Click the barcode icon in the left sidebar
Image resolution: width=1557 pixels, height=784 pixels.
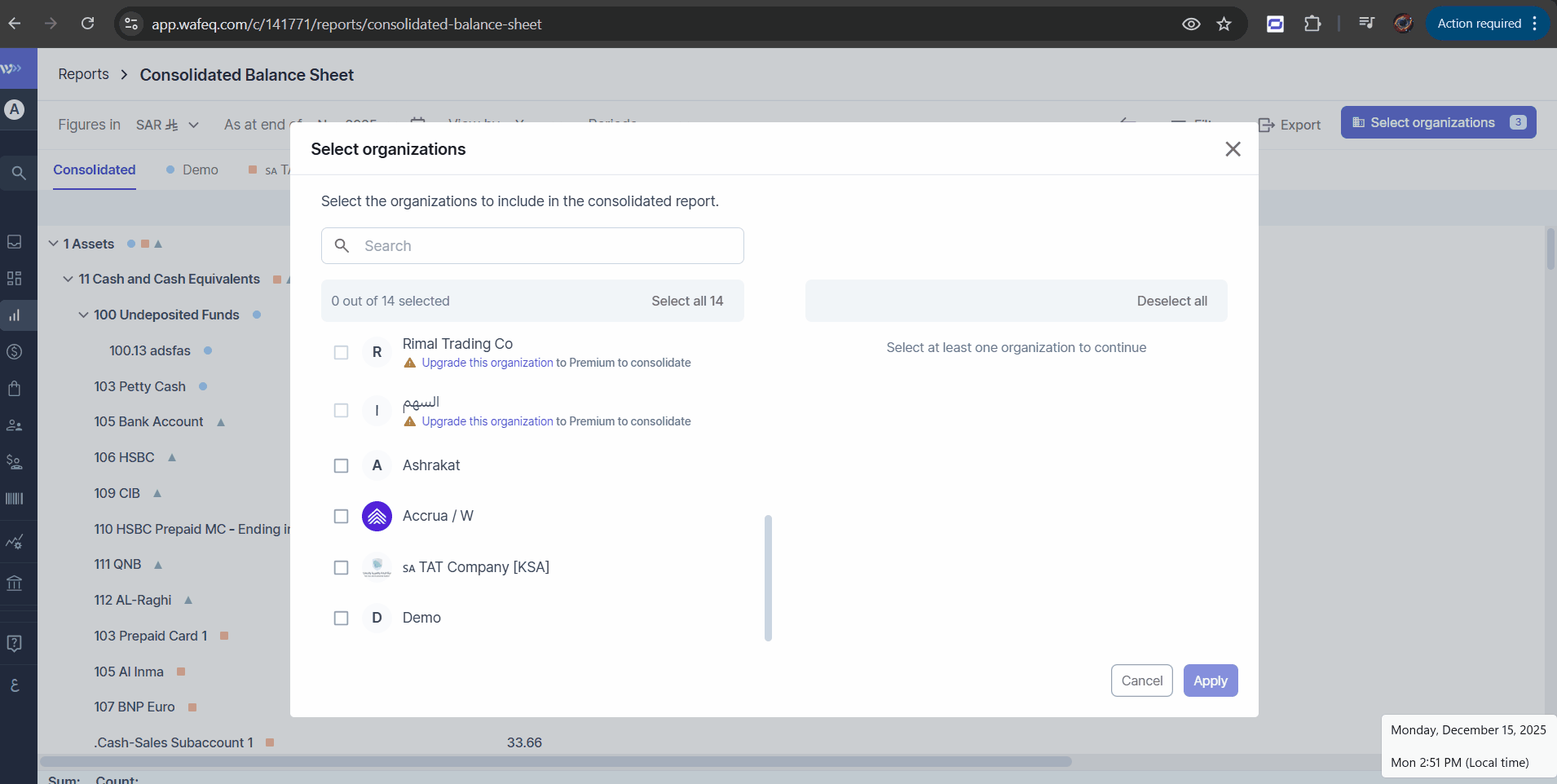point(15,499)
